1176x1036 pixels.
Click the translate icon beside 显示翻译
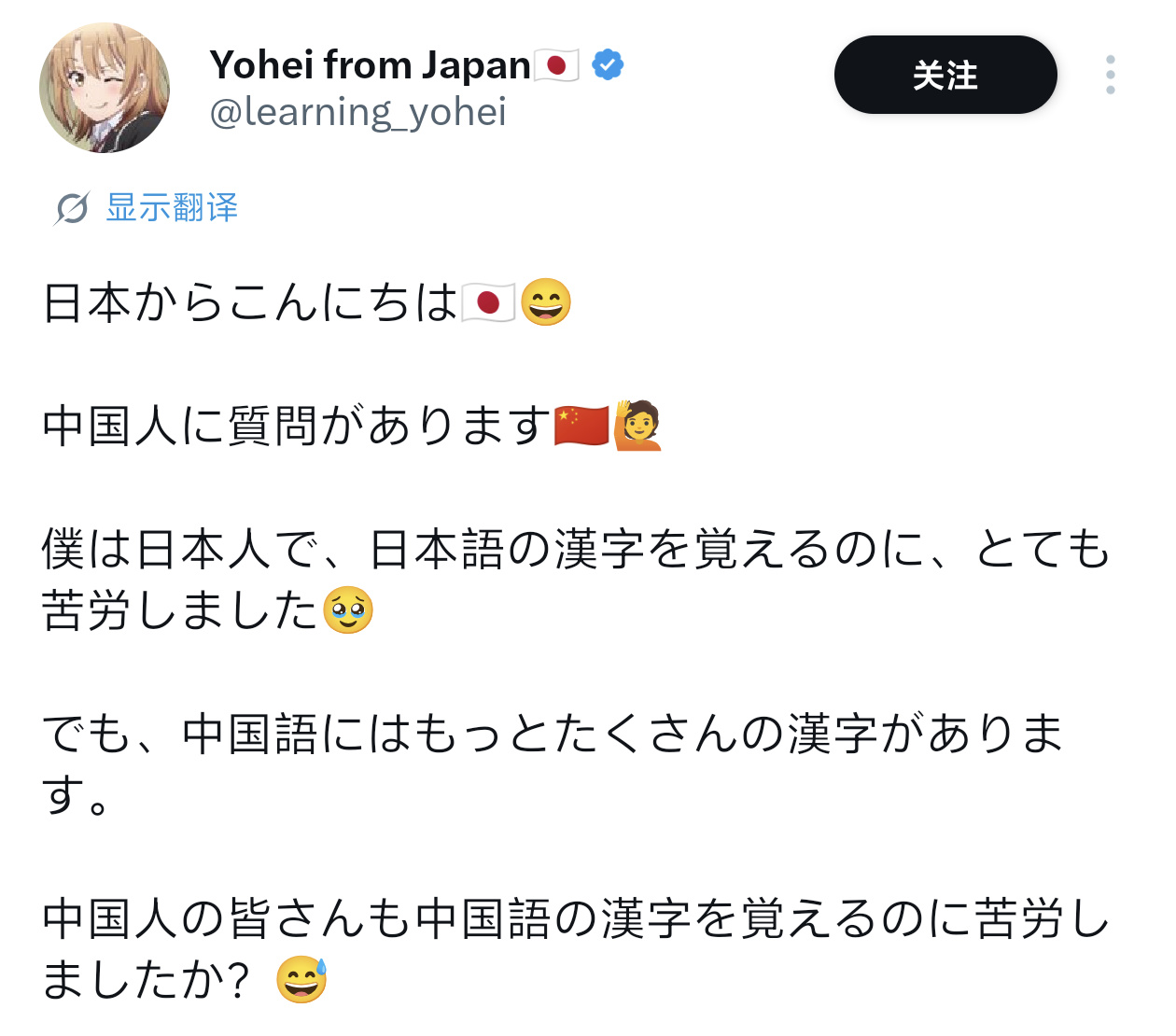coord(72,208)
